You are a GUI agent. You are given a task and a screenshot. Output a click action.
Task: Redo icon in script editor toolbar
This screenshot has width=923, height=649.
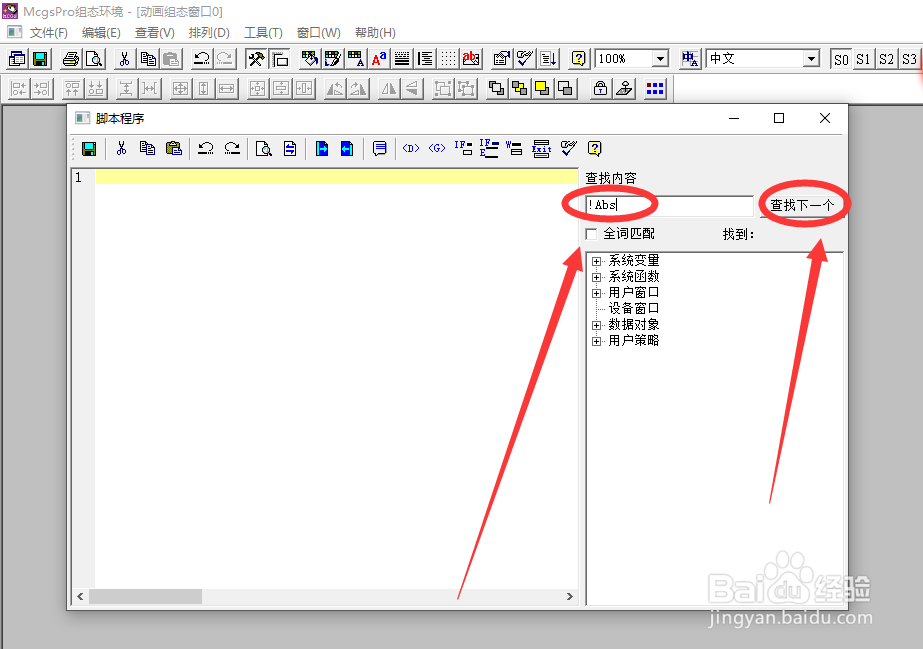[x=232, y=148]
